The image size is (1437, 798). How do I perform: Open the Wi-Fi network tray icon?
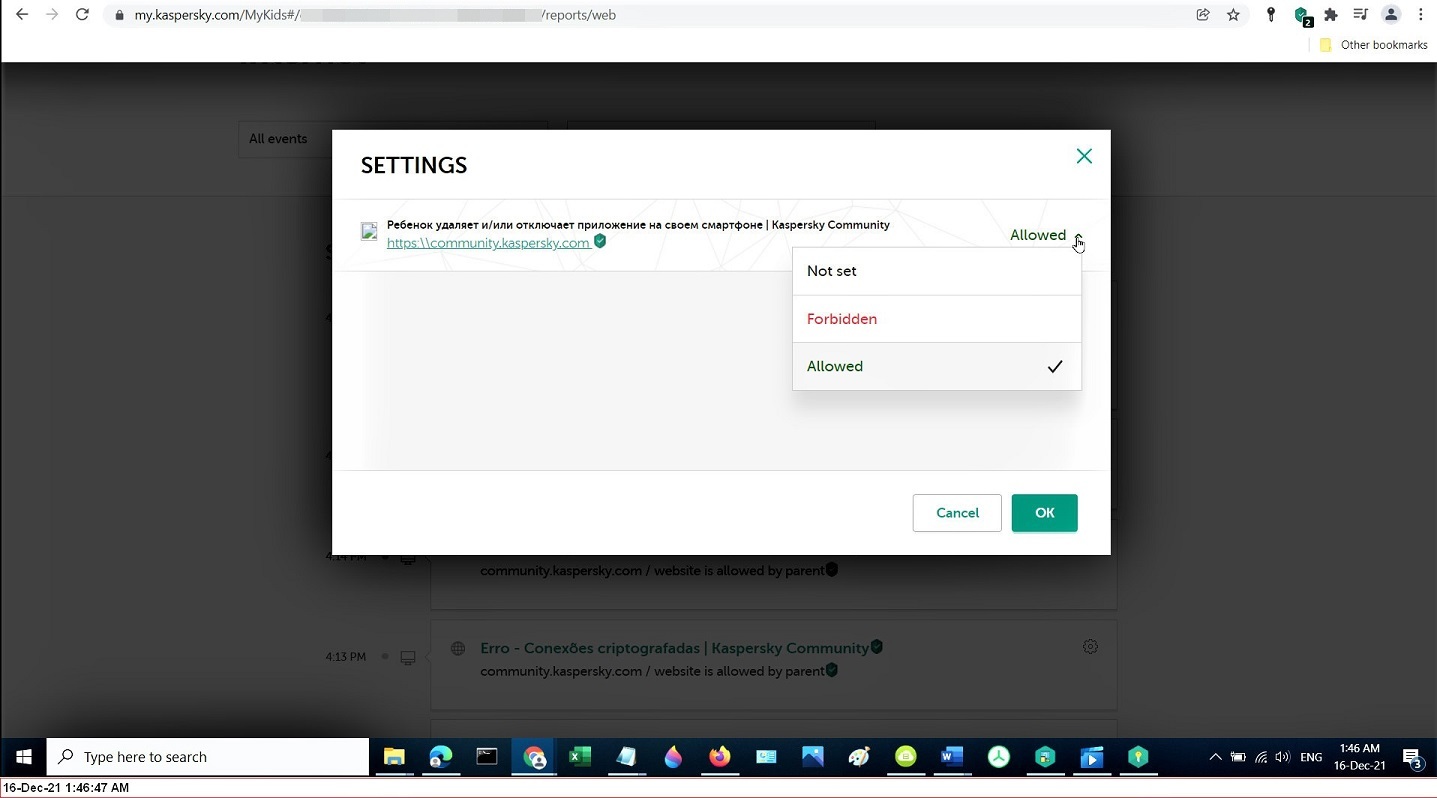(x=1261, y=757)
